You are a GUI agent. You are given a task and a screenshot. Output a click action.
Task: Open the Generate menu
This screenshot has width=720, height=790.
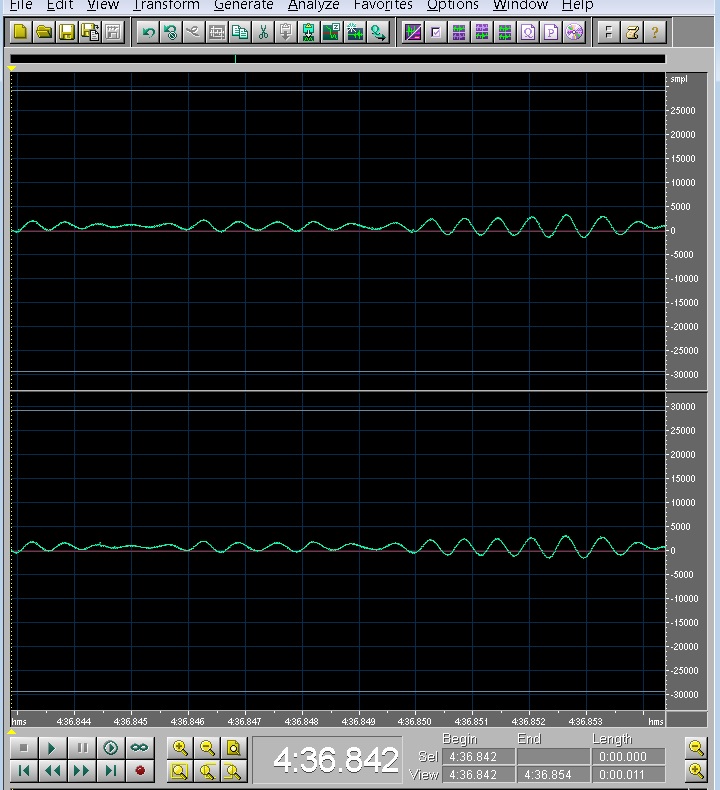pos(243,5)
